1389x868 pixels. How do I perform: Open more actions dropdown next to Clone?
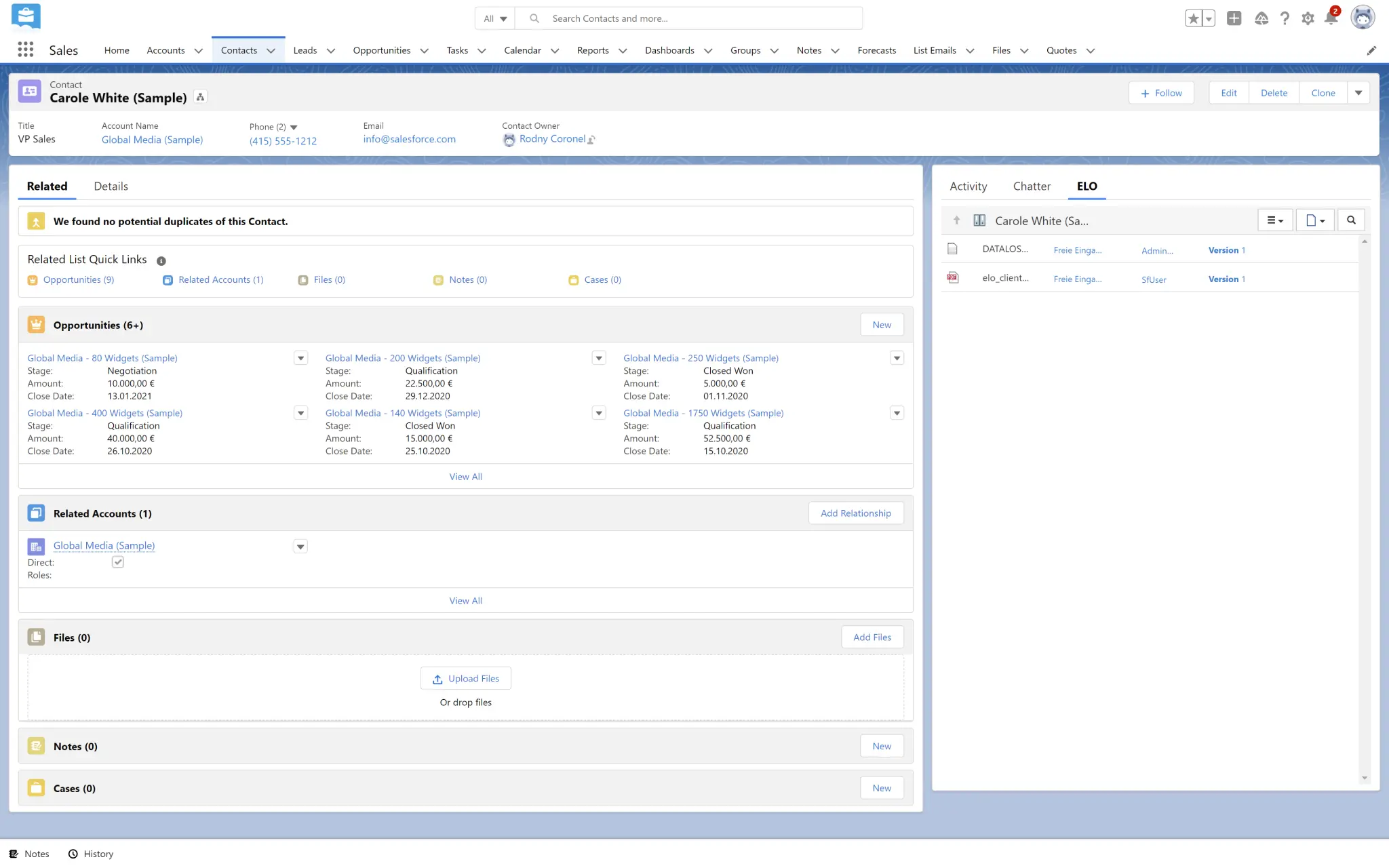[x=1358, y=93]
